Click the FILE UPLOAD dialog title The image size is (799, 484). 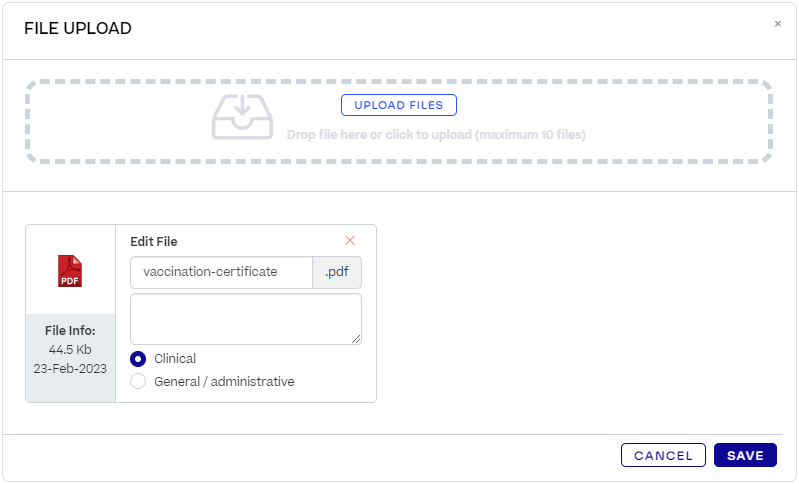(78, 29)
